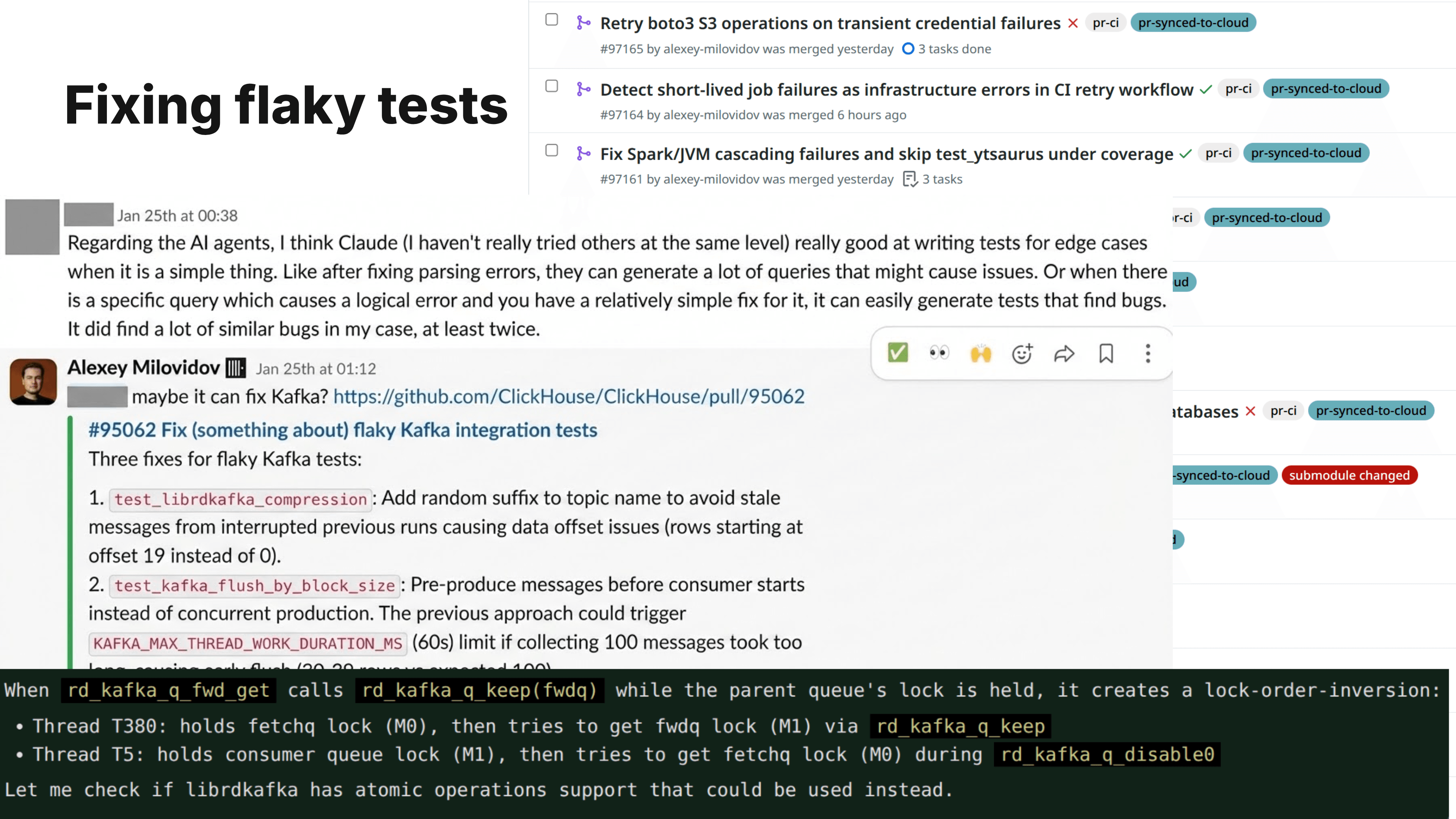1456x819 pixels.
Task: Click the eyes emoji reaction icon
Action: pos(939,353)
